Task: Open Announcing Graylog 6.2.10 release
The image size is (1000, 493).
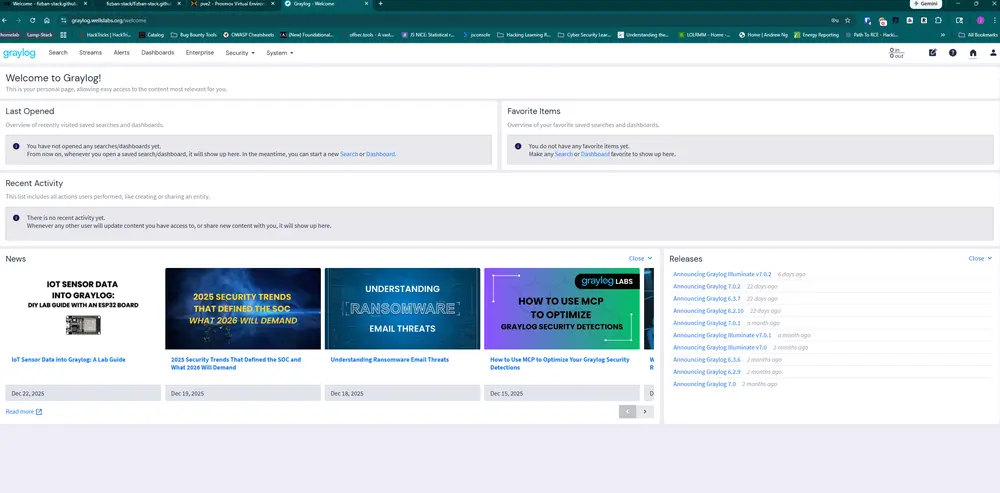Action: pos(708,311)
